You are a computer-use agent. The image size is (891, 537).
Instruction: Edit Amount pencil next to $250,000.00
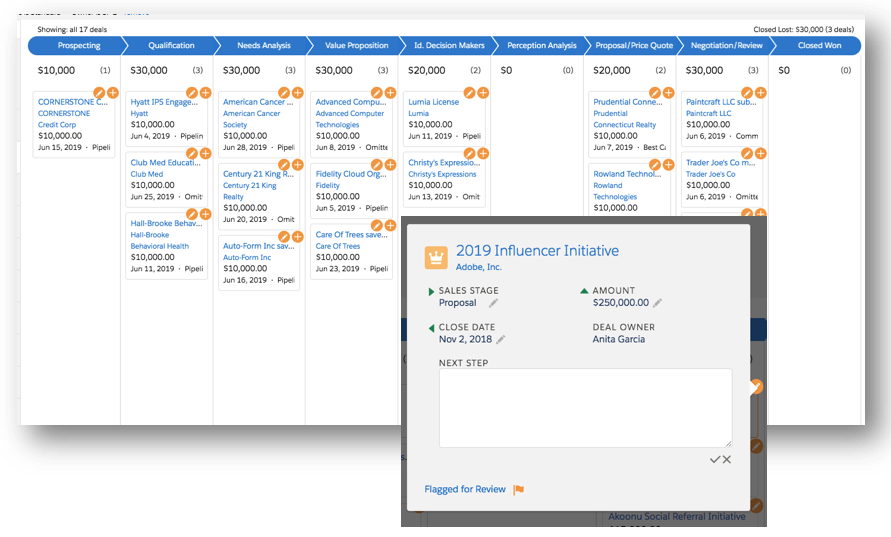coord(657,303)
